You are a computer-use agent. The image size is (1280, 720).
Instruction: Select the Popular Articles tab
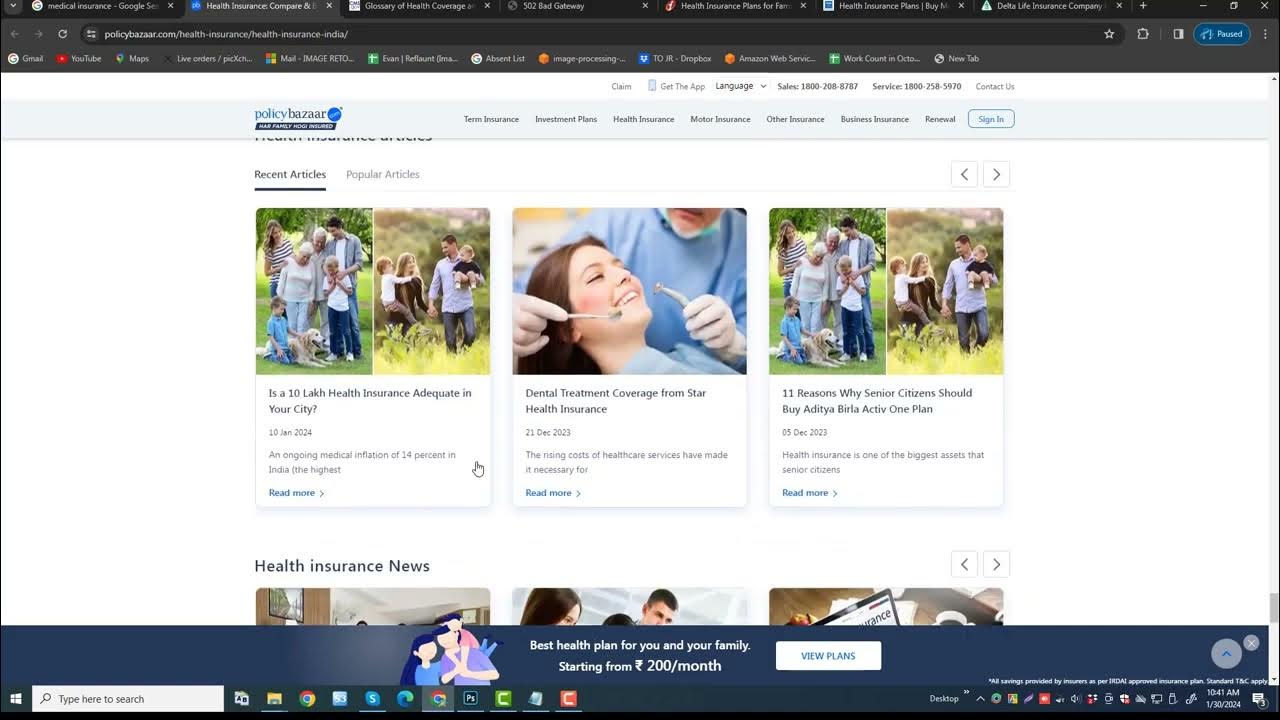pos(382,174)
